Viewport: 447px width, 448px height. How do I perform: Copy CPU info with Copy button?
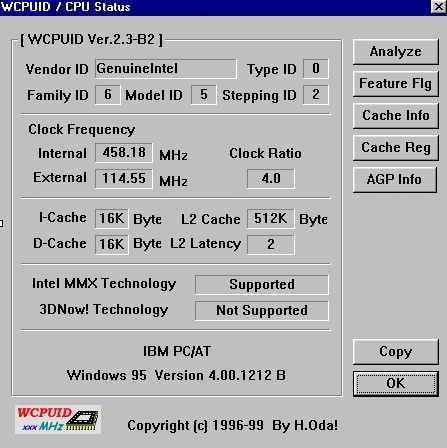395,352
